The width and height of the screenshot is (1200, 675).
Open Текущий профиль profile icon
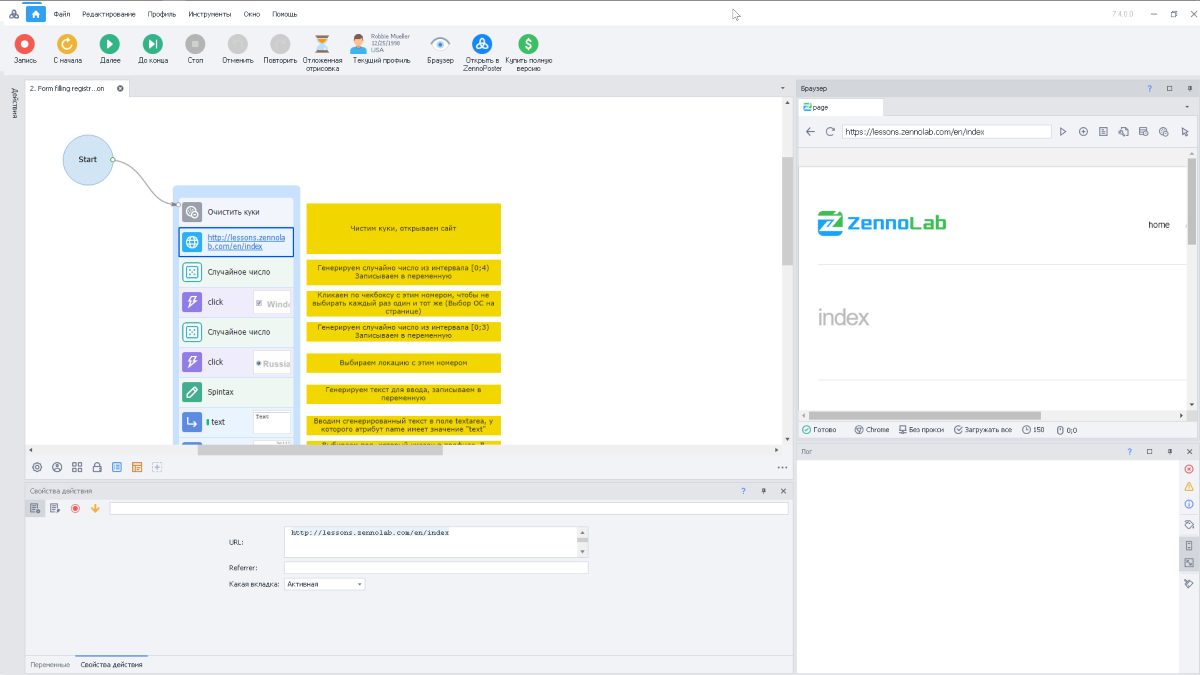coord(359,44)
